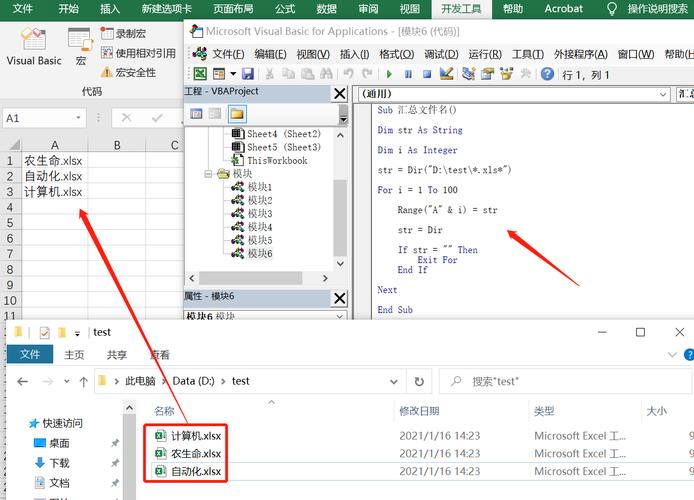Go back in File Explorer
Viewport: 694px width, 500px height.
pos(23,381)
